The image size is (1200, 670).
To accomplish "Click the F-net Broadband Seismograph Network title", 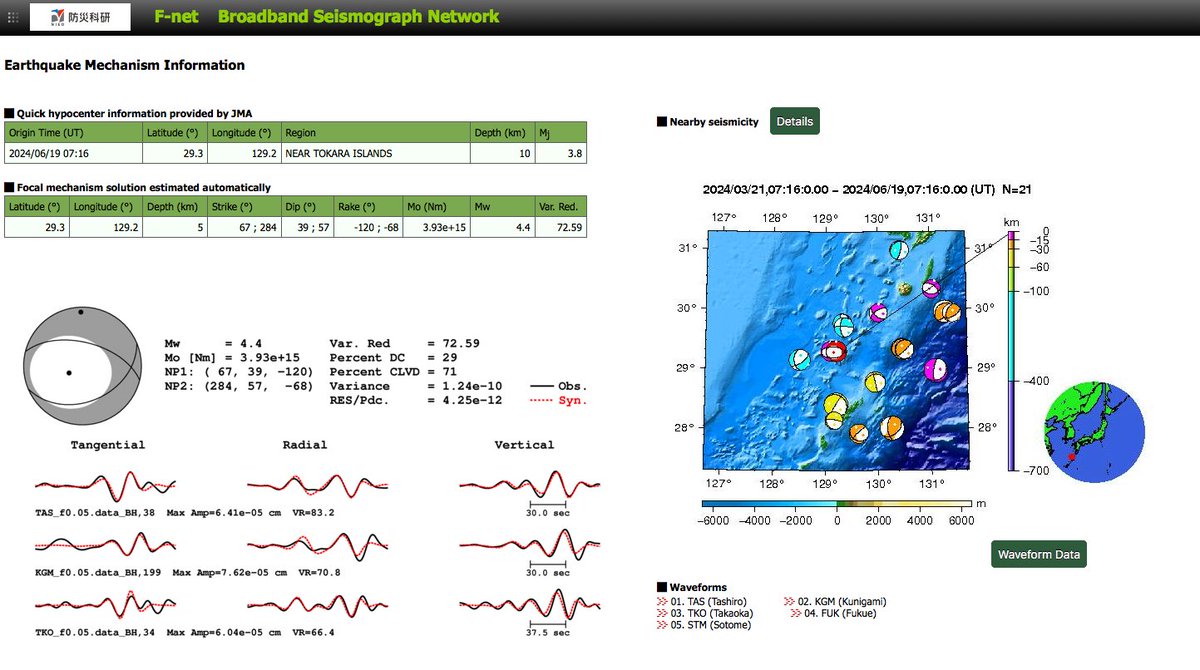I will point(327,16).
